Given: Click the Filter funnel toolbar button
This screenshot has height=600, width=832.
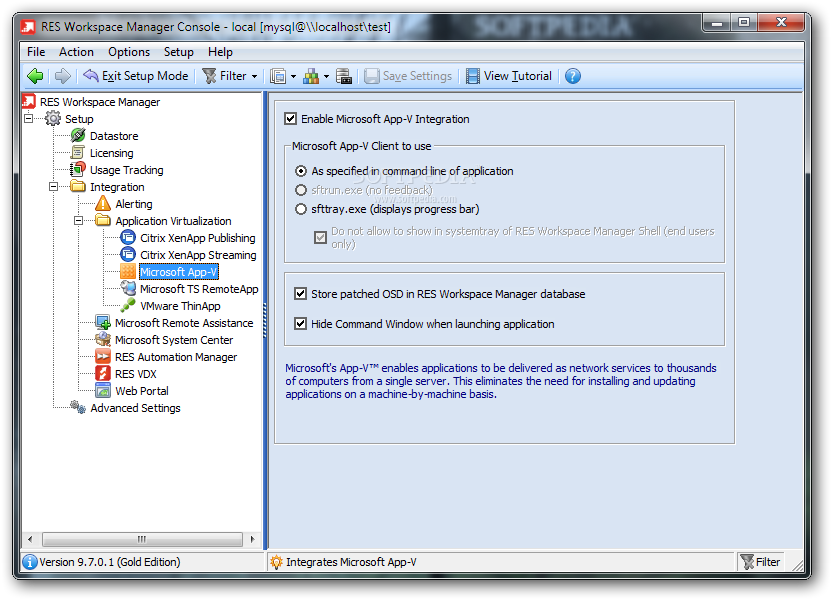Looking at the screenshot, I should click(225, 76).
